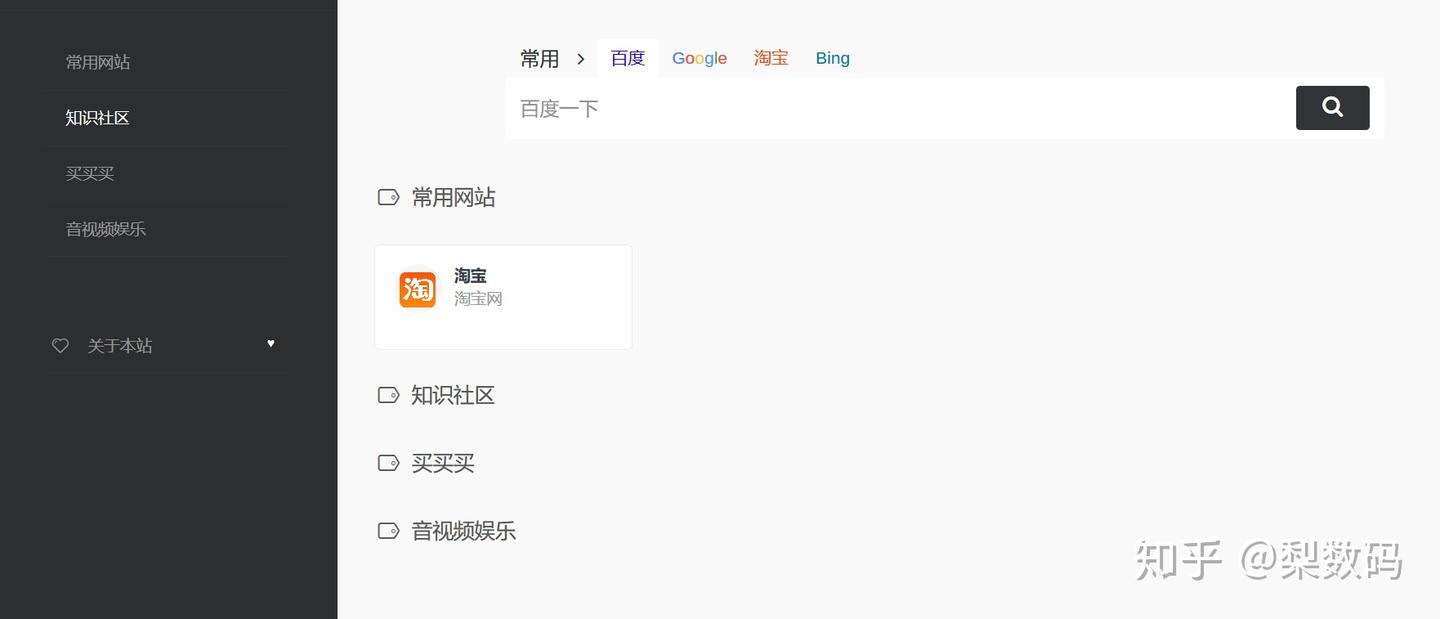Click the tag icon next to 常用网站 heading
1440x619 pixels.
pos(389,198)
